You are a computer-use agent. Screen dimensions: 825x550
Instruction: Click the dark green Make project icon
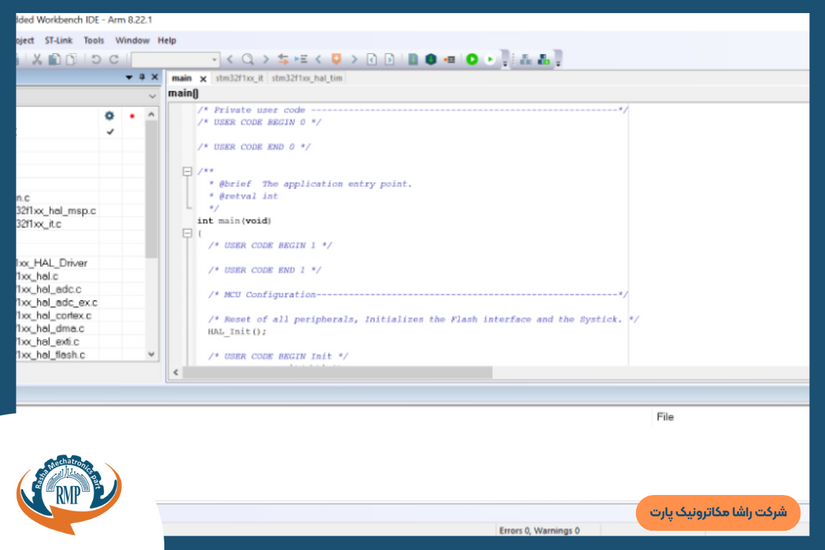coord(431,60)
